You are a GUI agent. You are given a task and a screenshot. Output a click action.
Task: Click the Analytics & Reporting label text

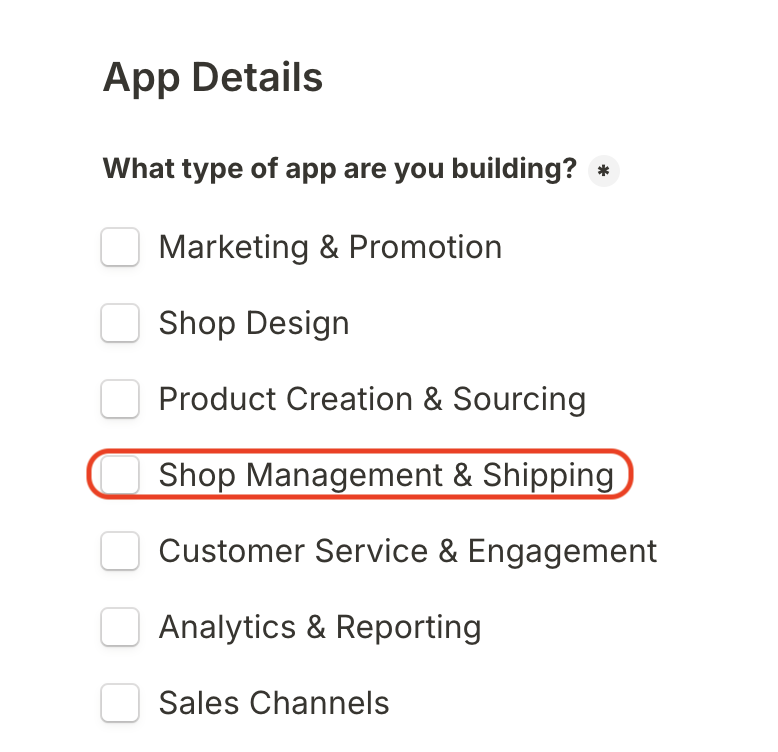point(320,627)
